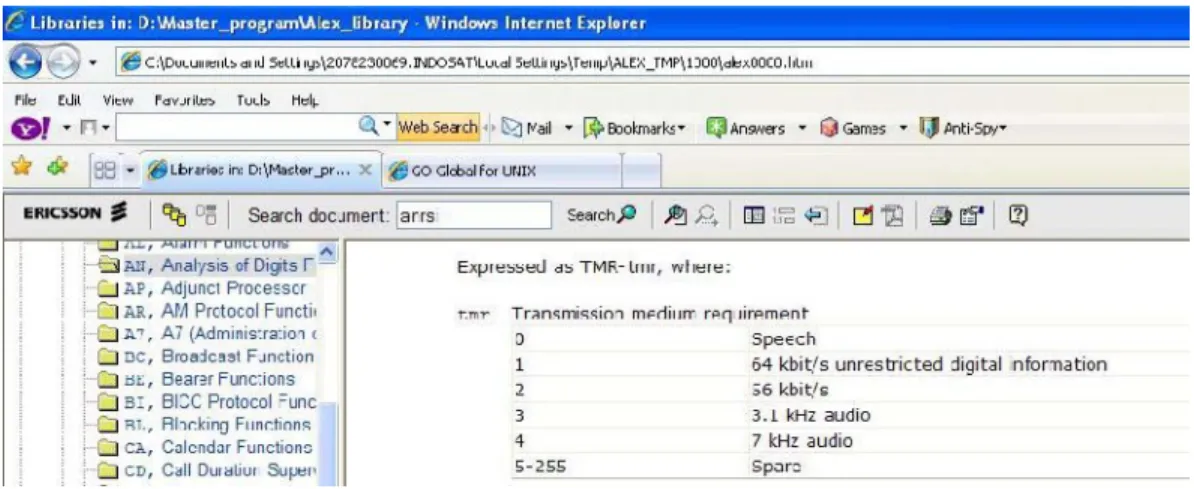Click the Games button on Yahoo toolbar

[x=853, y=128]
